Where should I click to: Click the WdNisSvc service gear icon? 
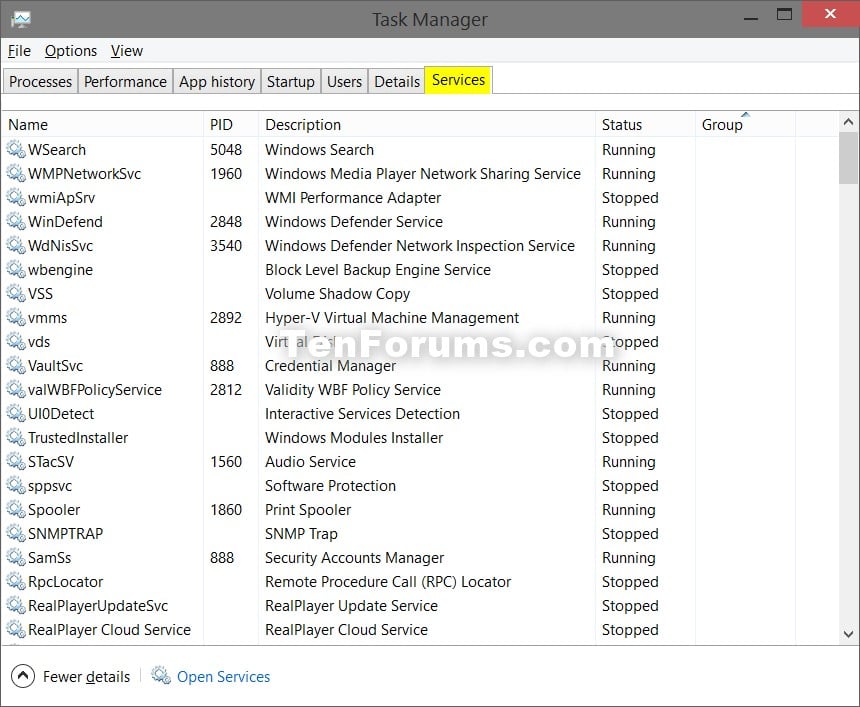16,245
